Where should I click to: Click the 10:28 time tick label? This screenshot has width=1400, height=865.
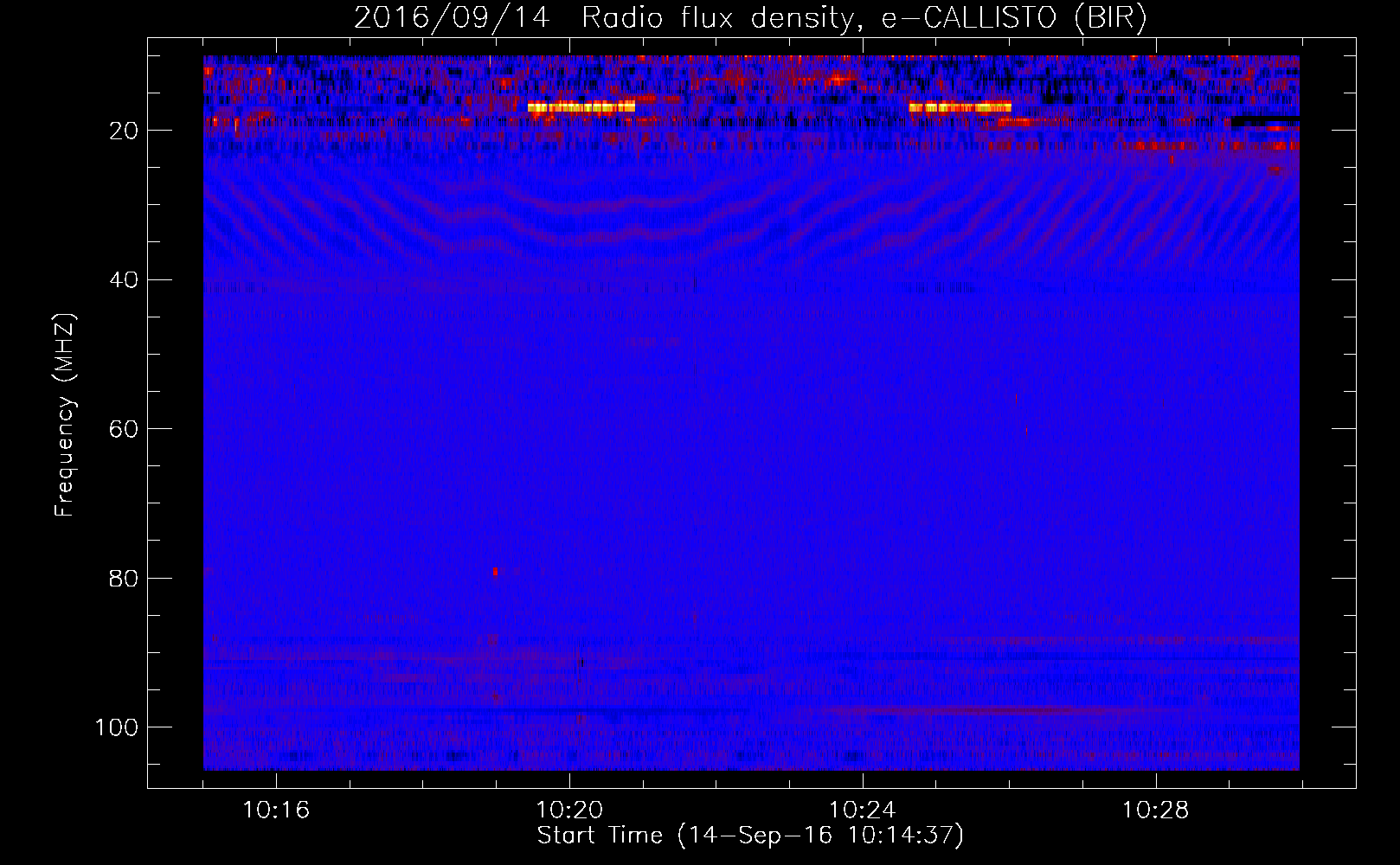coord(1156,811)
